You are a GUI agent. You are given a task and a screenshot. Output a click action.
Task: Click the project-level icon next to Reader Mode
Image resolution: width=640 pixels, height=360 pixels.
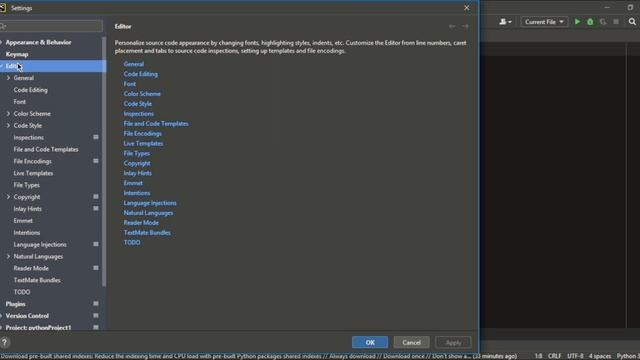[x=96, y=268]
